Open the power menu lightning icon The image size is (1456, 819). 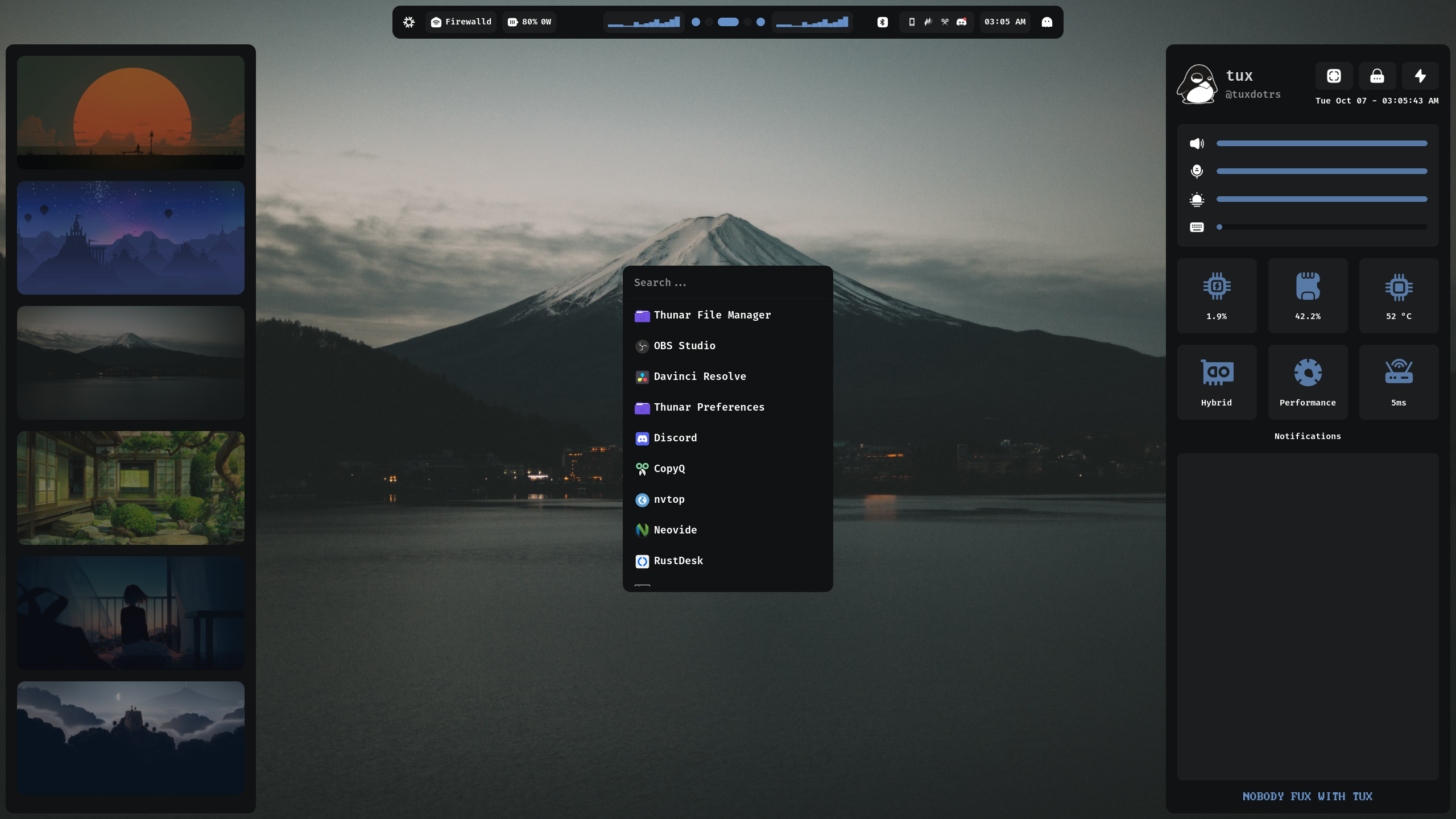1420,76
